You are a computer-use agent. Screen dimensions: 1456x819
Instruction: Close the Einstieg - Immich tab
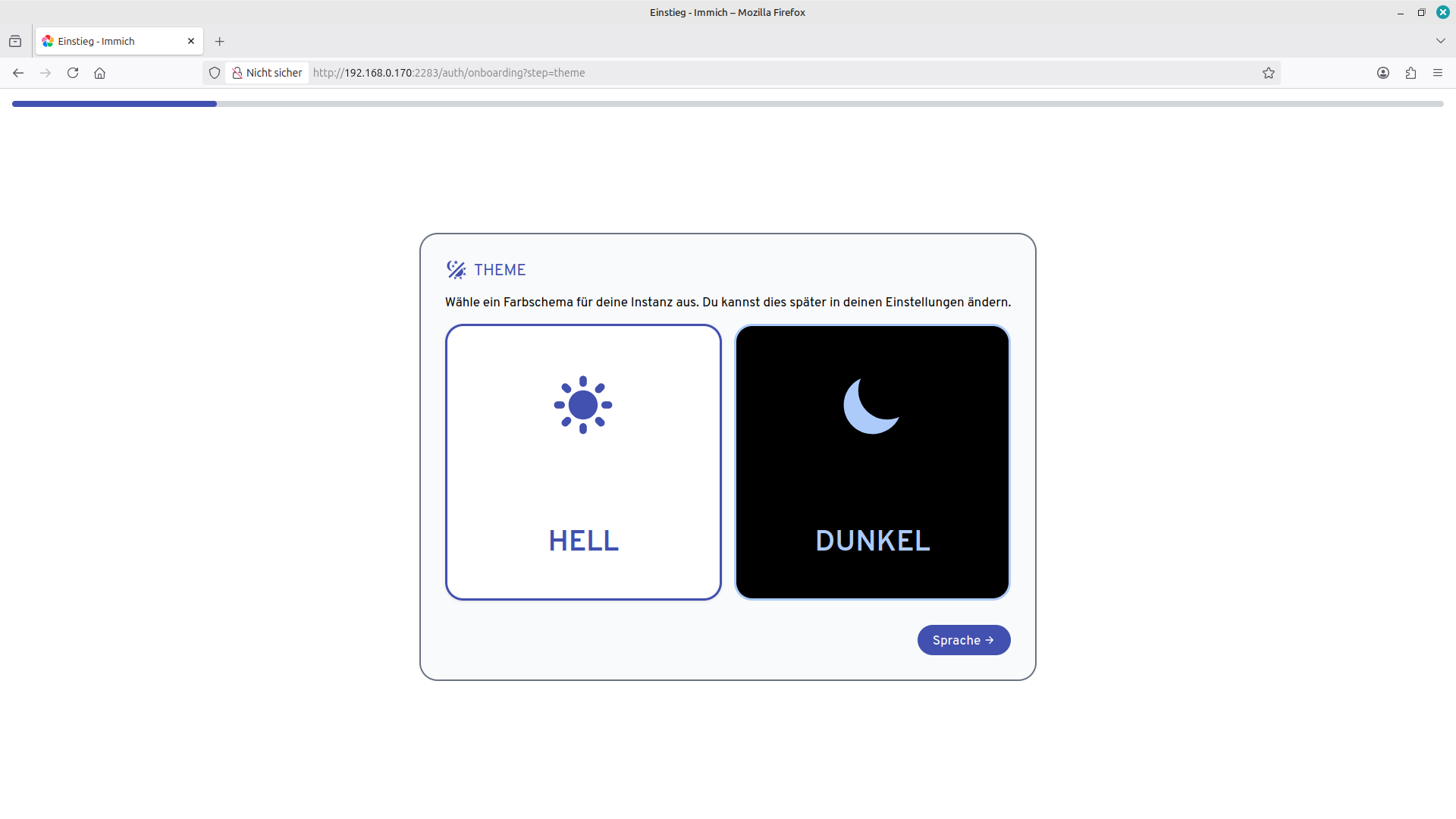[x=191, y=41]
